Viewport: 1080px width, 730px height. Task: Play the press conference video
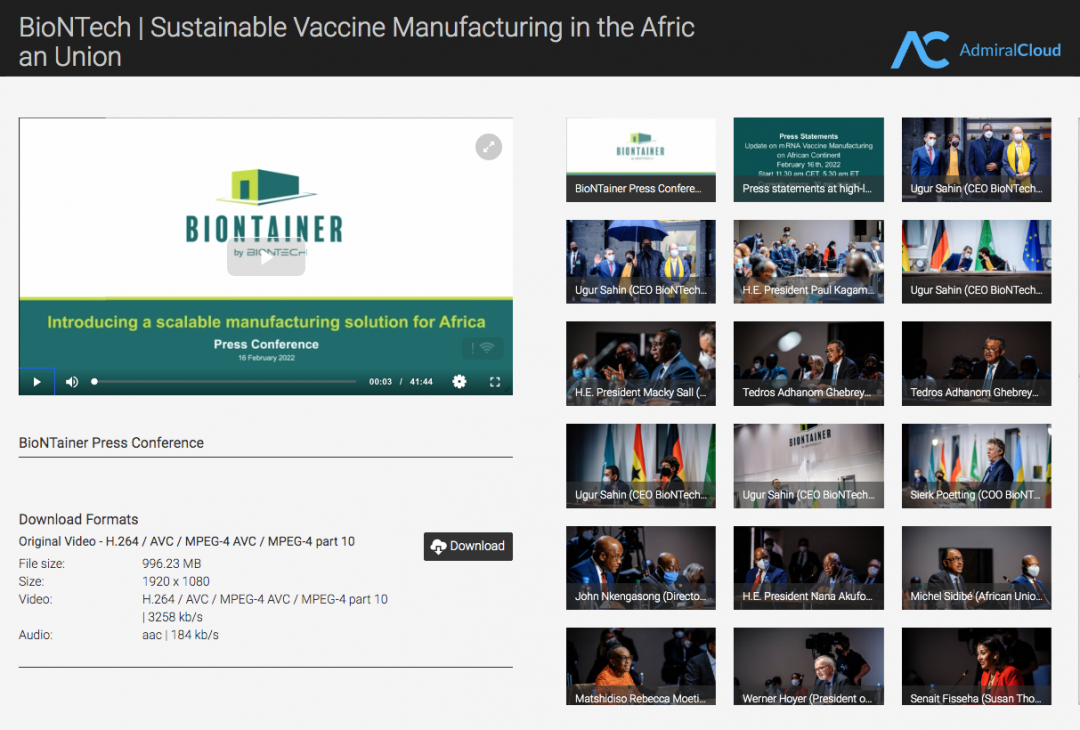pos(36,381)
